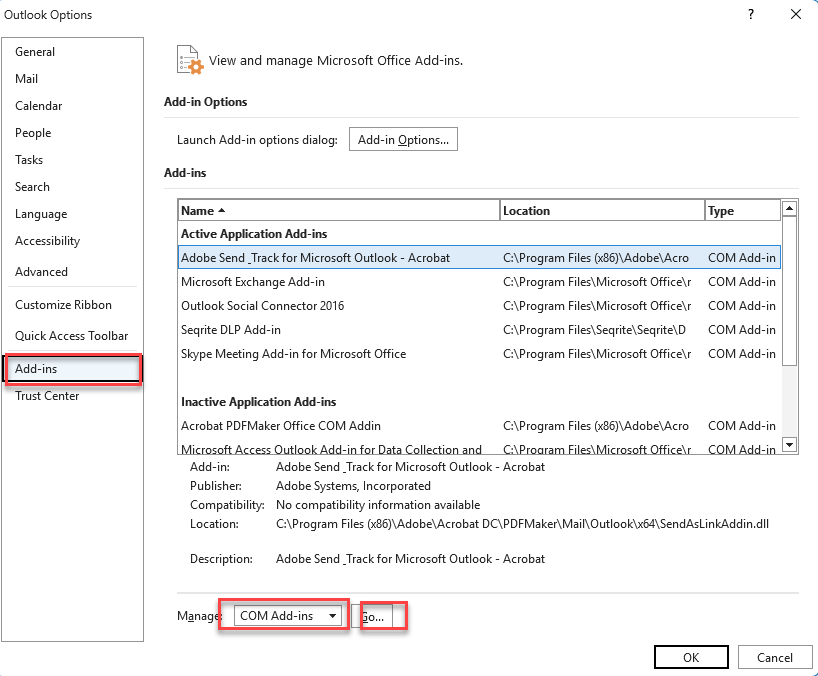
Task: Click the Location column header
Action: 602,211
